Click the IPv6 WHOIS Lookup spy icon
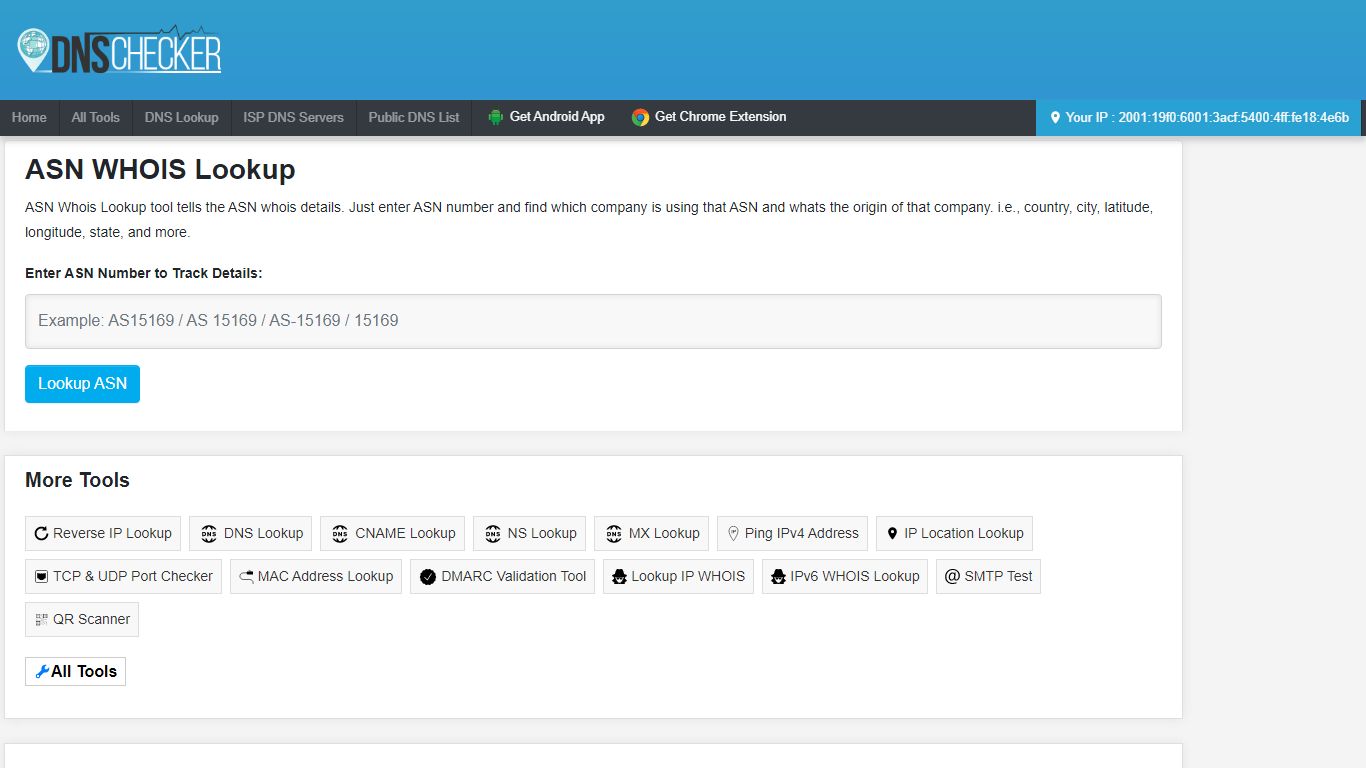The image size is (1366, 768). point(778,577)
